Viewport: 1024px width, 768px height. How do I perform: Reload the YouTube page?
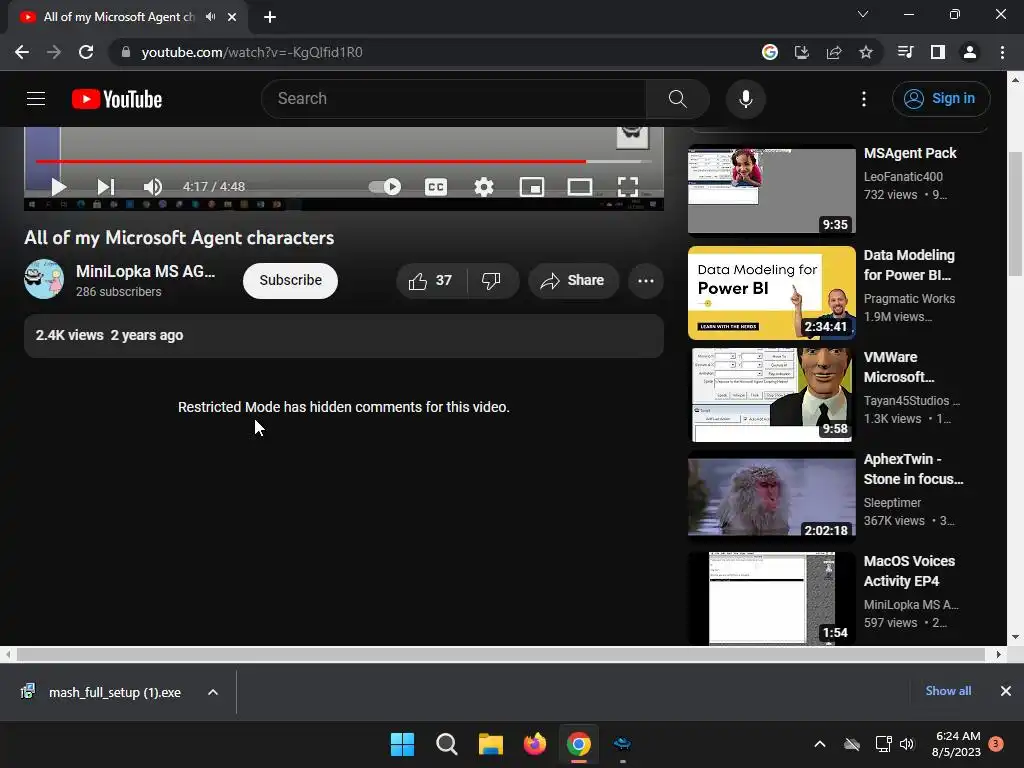pyautogui.click(x=86, y=52)
